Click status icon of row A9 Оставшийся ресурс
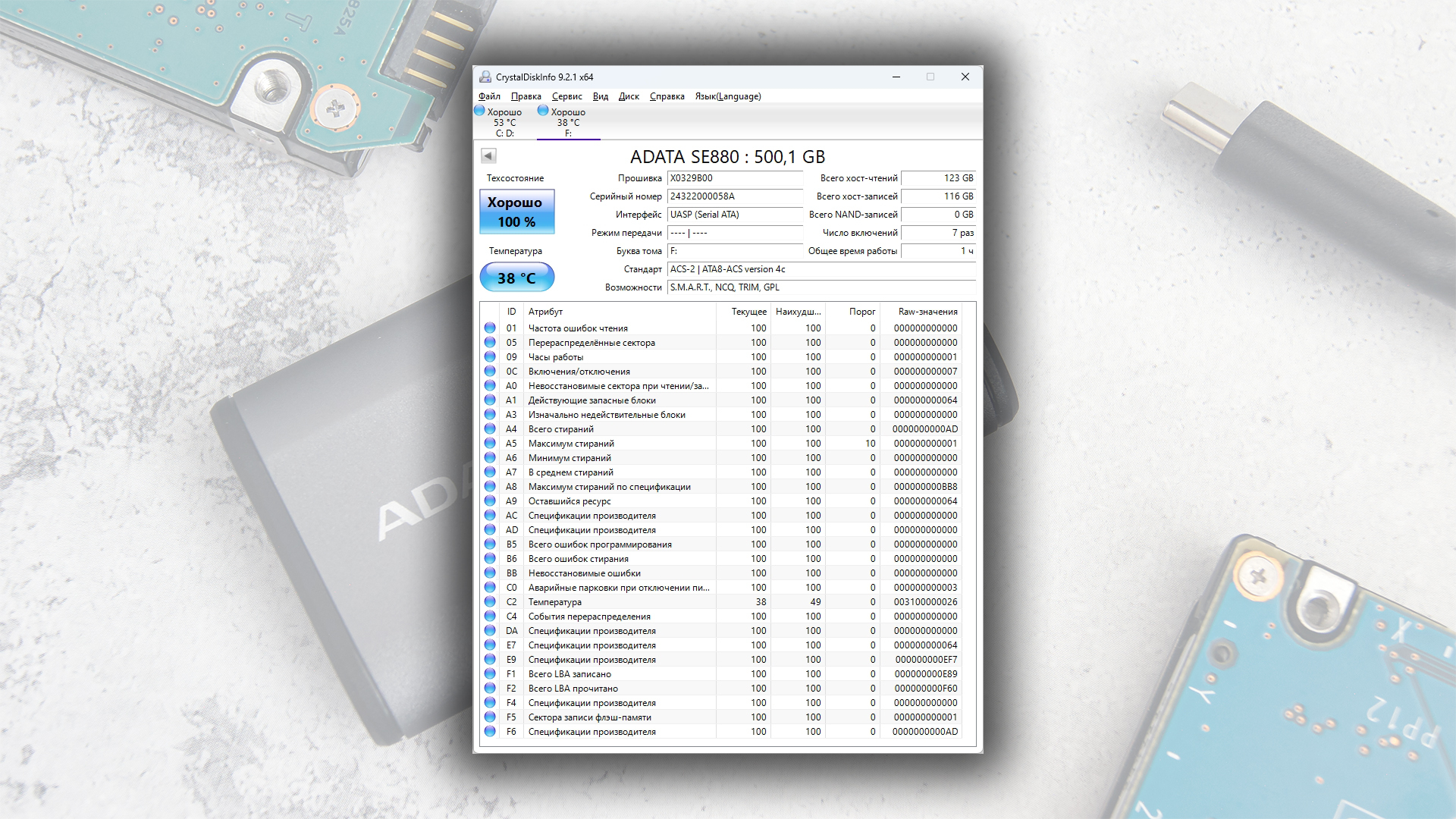1456x819 pixels. (490, 501)
